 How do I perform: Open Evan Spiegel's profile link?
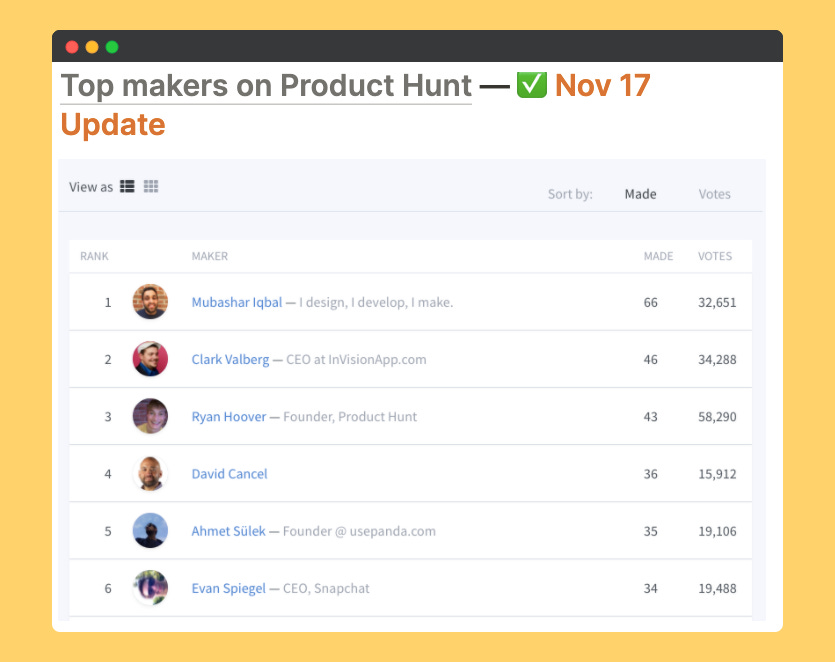[x=228, y=588]
